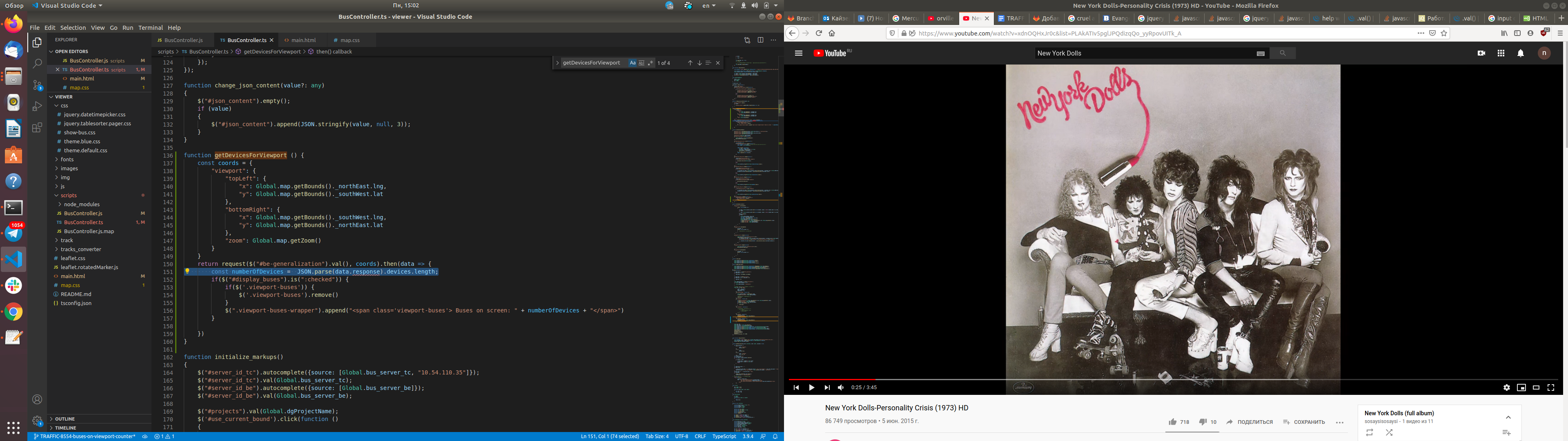Open the editor More Actions ellipsis menu
The height and width of the screenshot is (441, 1568).
[774, 40]
